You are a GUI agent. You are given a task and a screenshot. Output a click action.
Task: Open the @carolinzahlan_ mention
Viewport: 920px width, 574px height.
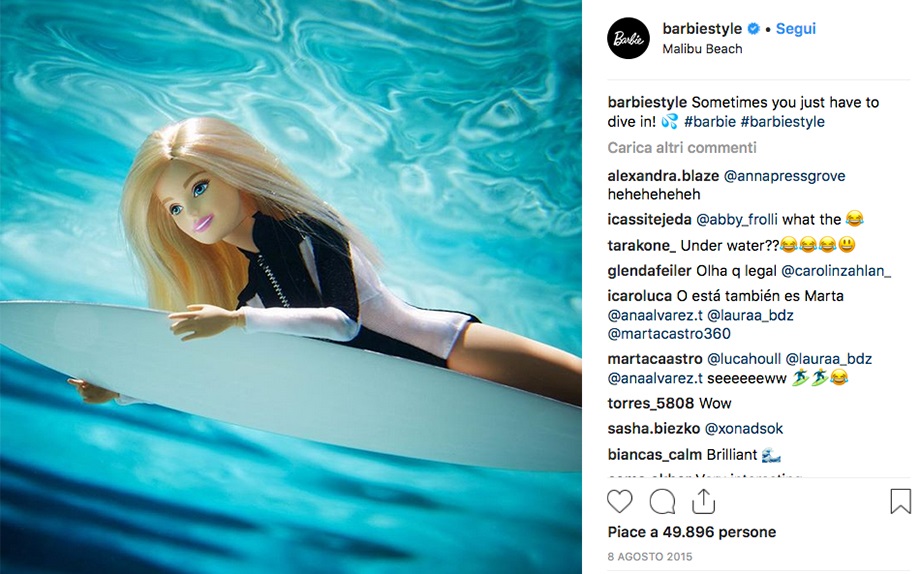pyautogui.click(x=836, y=271)
